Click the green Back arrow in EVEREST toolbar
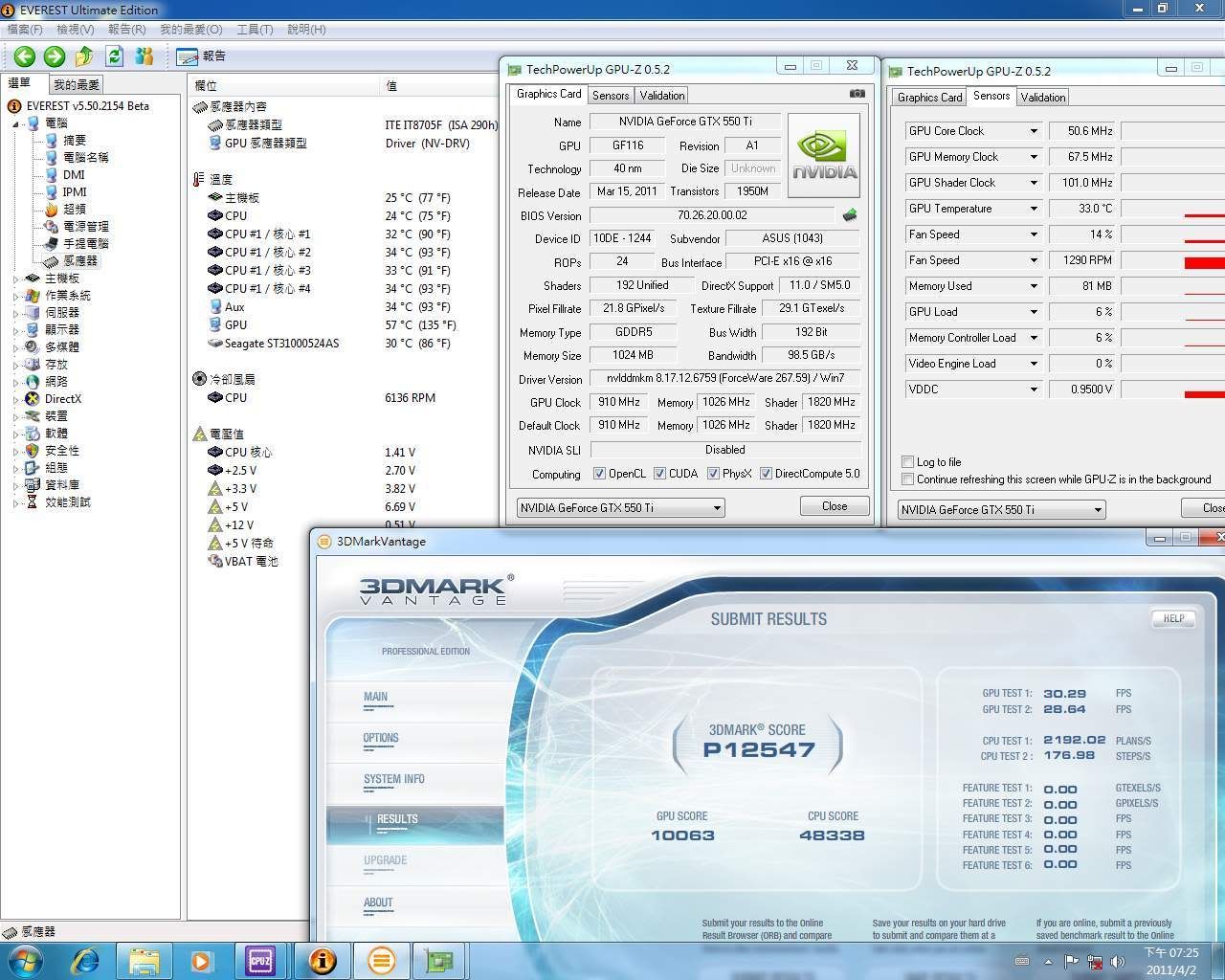This screenshot has width=1225, height=980. click(x=25, y=56)
